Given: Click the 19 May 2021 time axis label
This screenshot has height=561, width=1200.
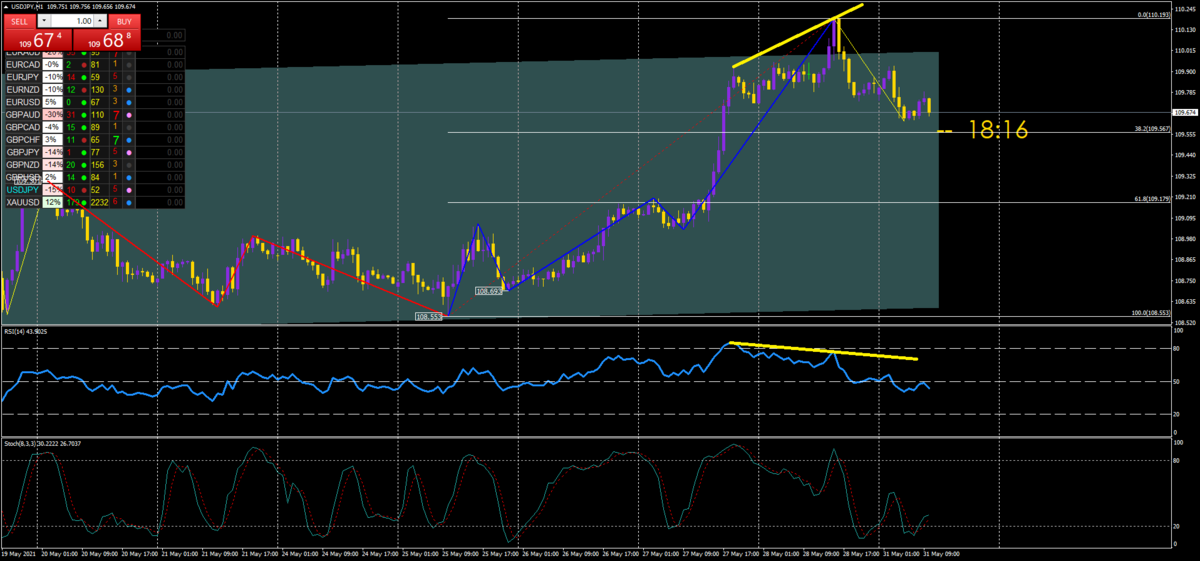Looking at the screenshot, I should (19, 554).
